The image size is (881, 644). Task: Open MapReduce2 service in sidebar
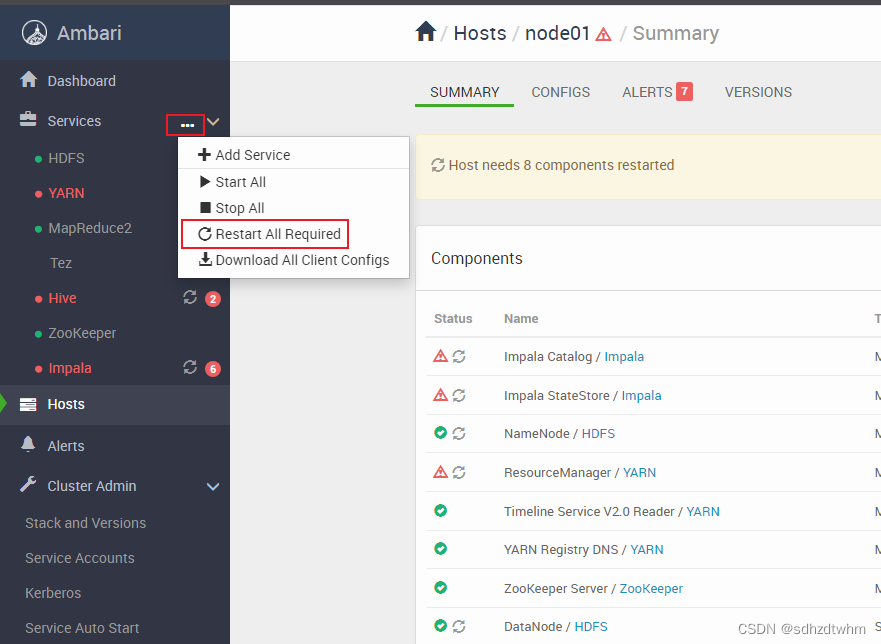click(90, 228)
